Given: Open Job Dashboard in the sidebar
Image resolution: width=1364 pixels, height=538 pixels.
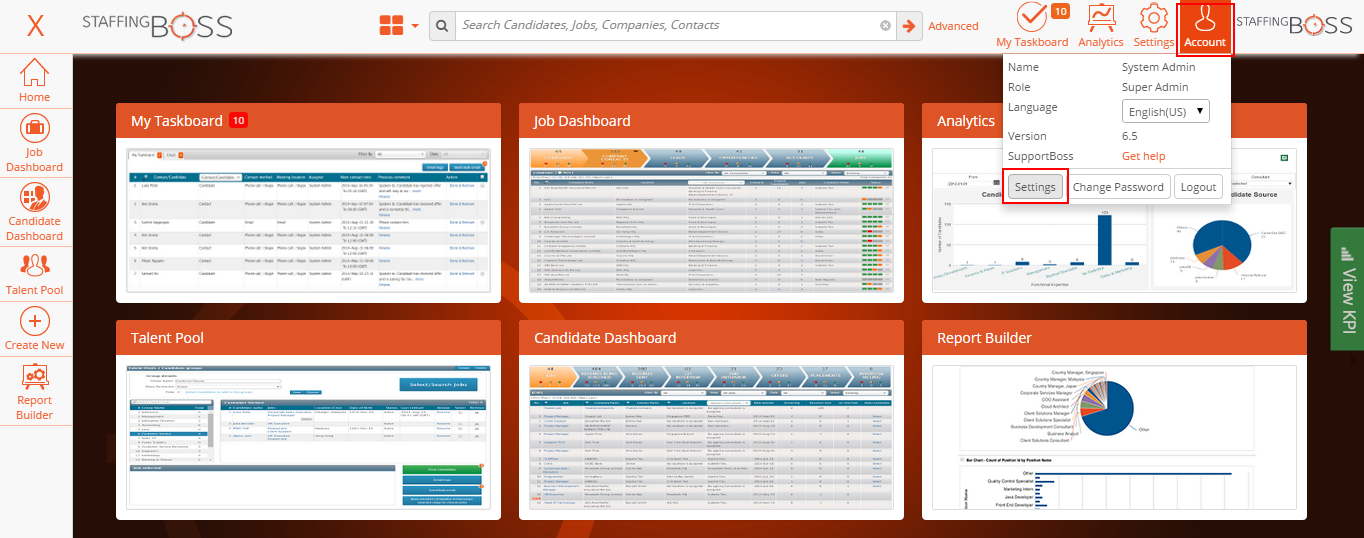Looking at the screenshot, I should [x=35, y=145].
